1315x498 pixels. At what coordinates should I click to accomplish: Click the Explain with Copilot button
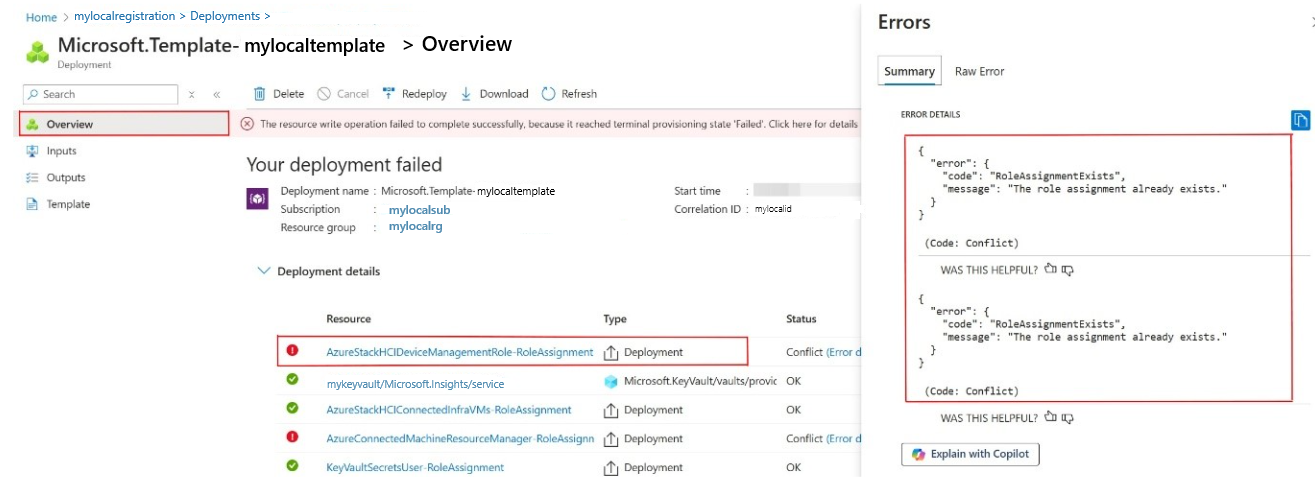[x=971, y=454]
